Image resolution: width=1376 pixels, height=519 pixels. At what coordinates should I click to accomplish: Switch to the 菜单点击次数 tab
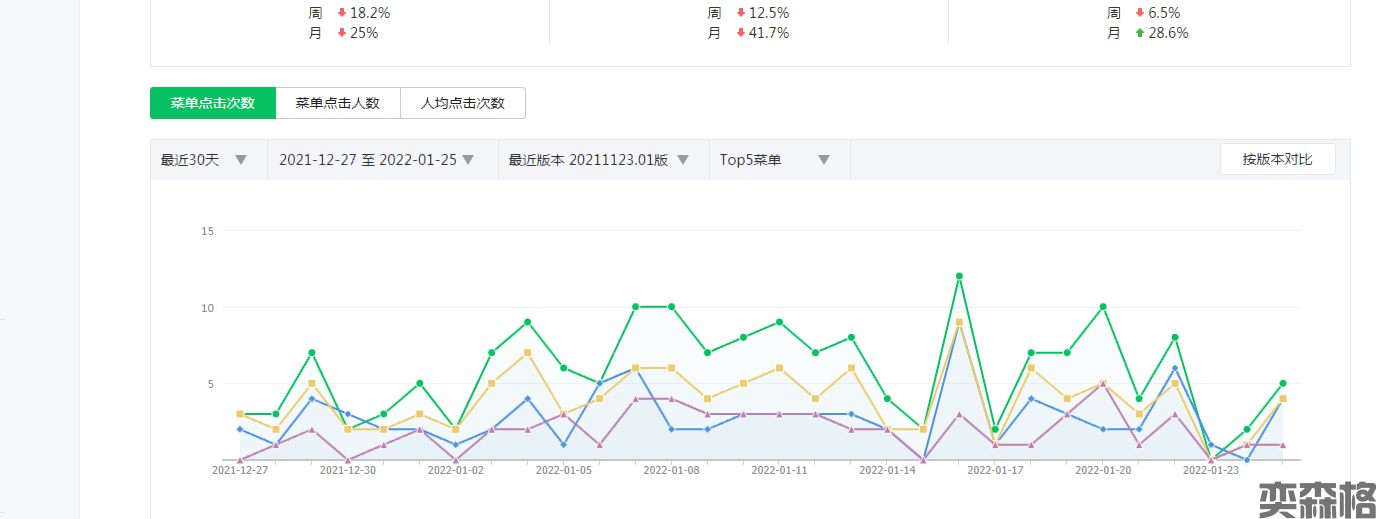click(212, 103)
